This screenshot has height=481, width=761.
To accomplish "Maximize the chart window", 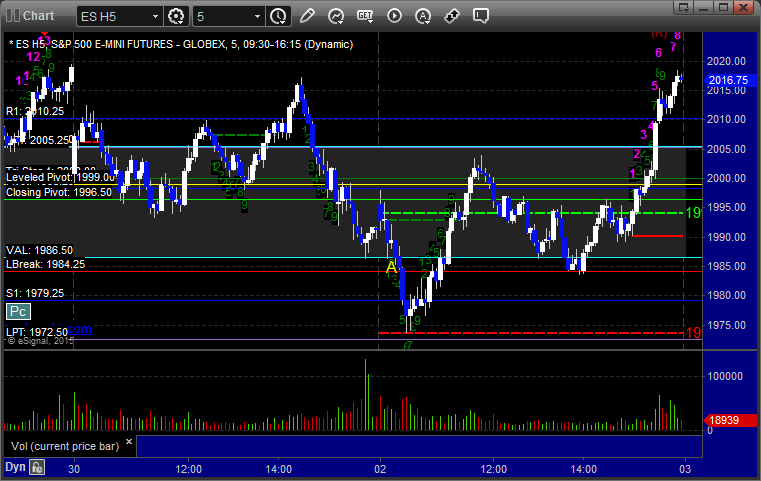I will click(723, 7).
